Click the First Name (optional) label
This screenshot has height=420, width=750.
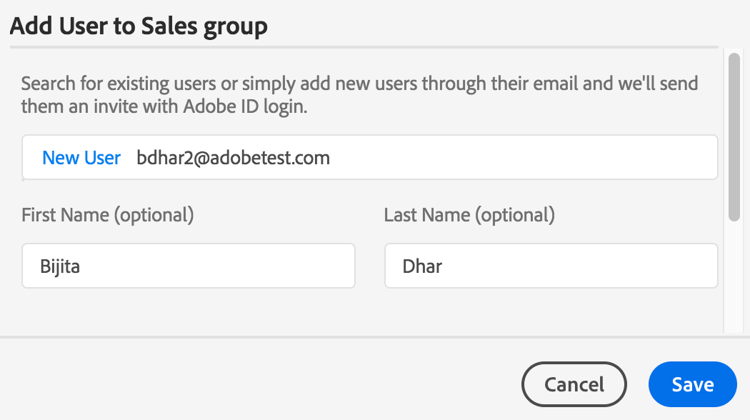pyautogui.click(x=107, y=215)
